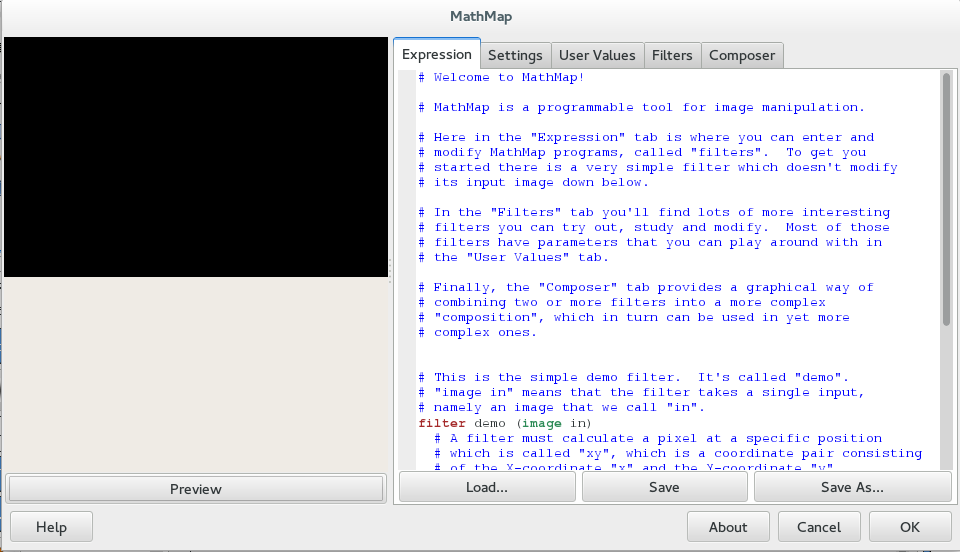
Task: Click the line '# namely an image that we call'
Action: point(562,407)
